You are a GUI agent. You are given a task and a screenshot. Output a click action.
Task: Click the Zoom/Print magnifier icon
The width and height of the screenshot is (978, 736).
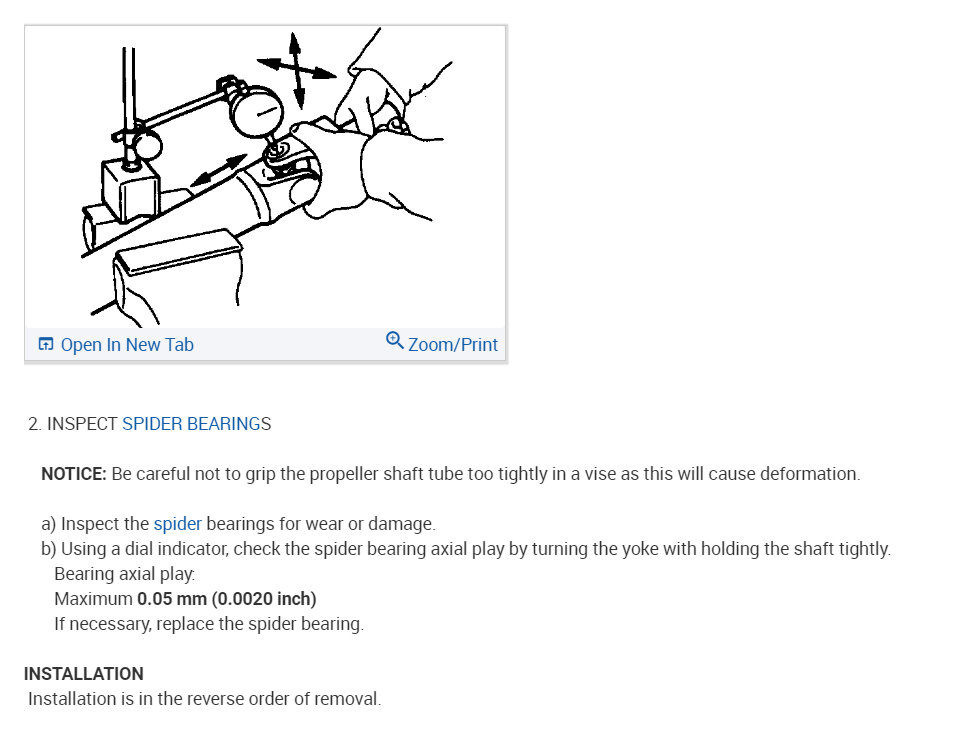coord(394,341)
